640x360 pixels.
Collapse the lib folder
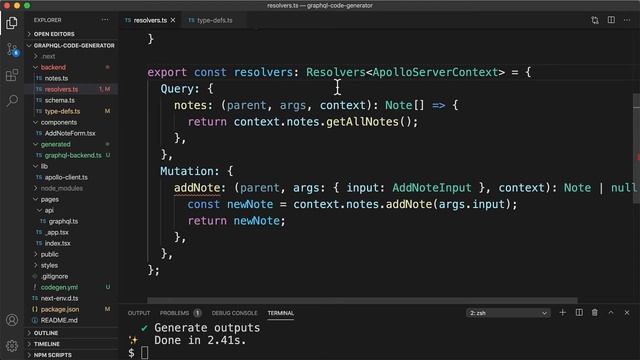pyautogui.click(x=44, y=166)
